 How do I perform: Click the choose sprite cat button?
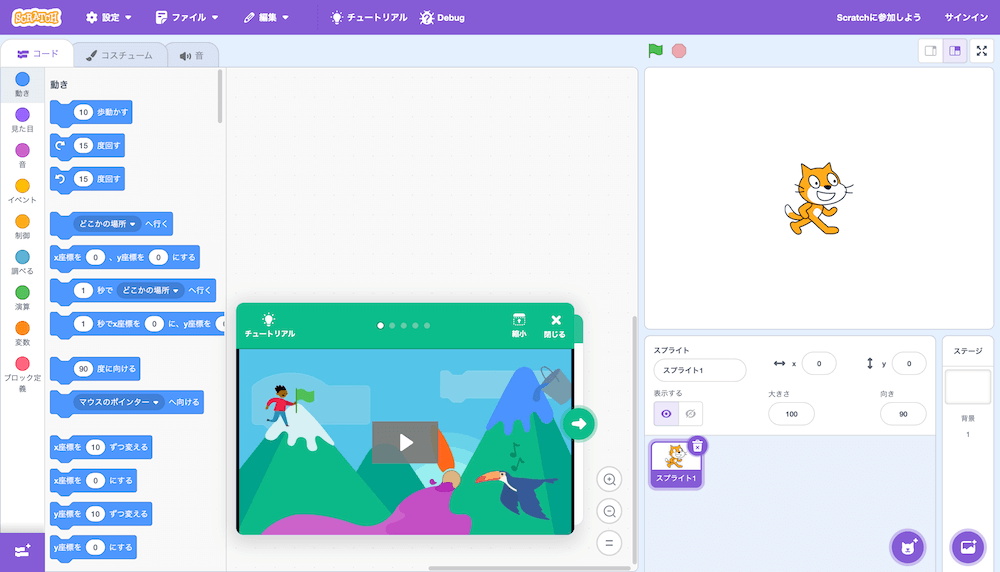(907, 547)
